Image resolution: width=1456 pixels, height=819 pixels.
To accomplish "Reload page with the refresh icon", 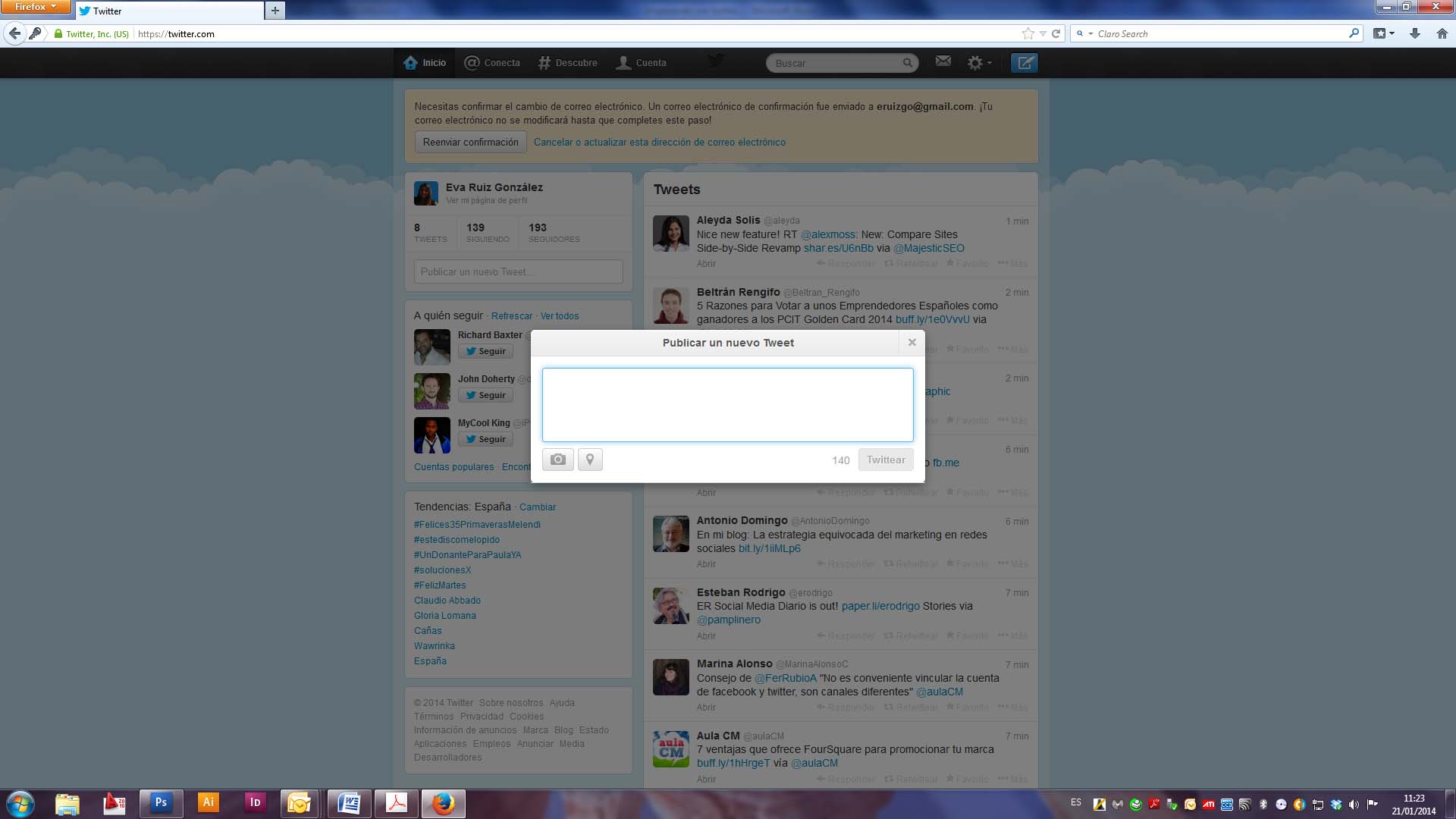I will click(1056, 33).
